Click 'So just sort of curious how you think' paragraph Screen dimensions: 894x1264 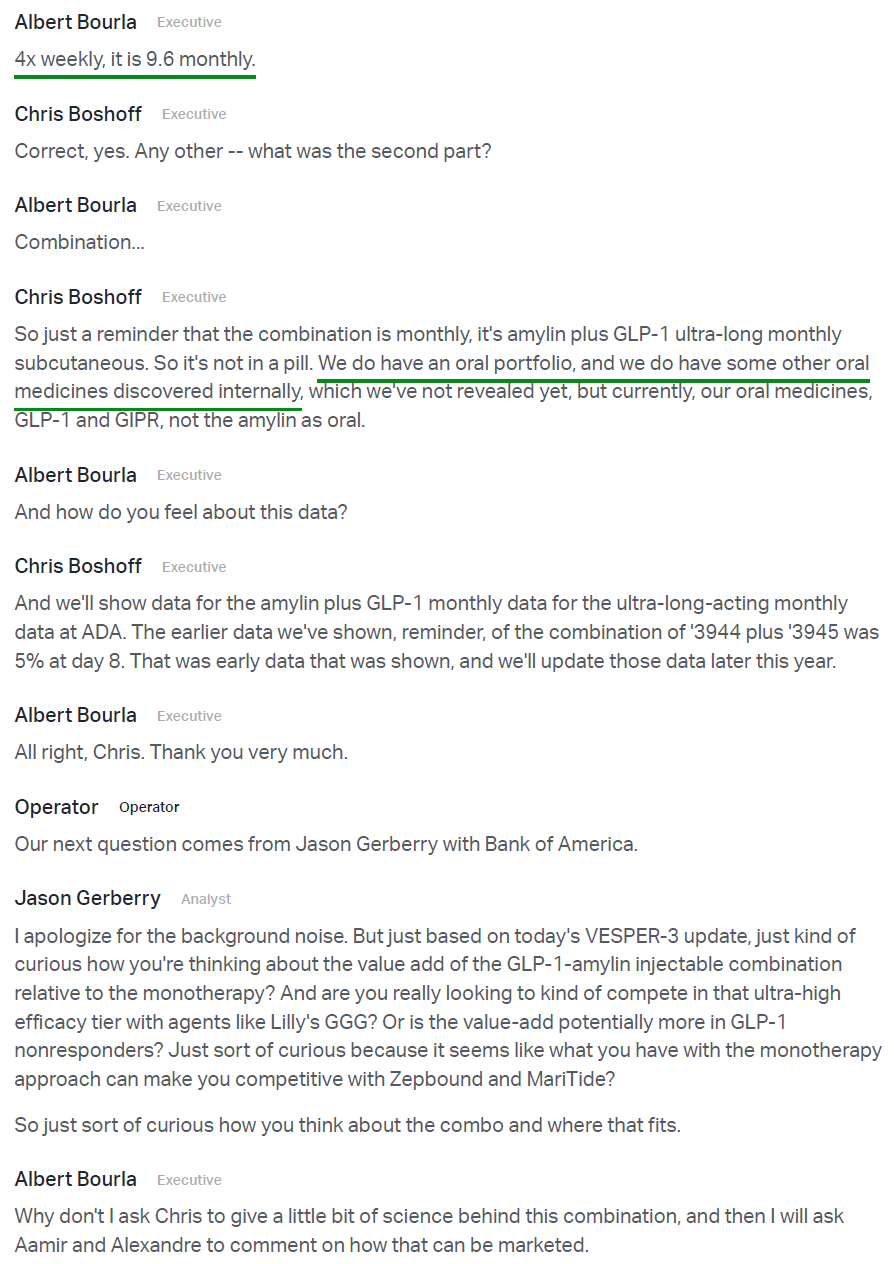[x=347, y=1125]
